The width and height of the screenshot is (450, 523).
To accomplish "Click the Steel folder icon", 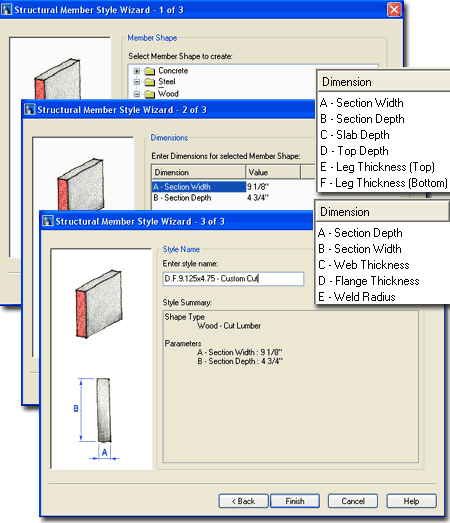I will tap(150, 82).
